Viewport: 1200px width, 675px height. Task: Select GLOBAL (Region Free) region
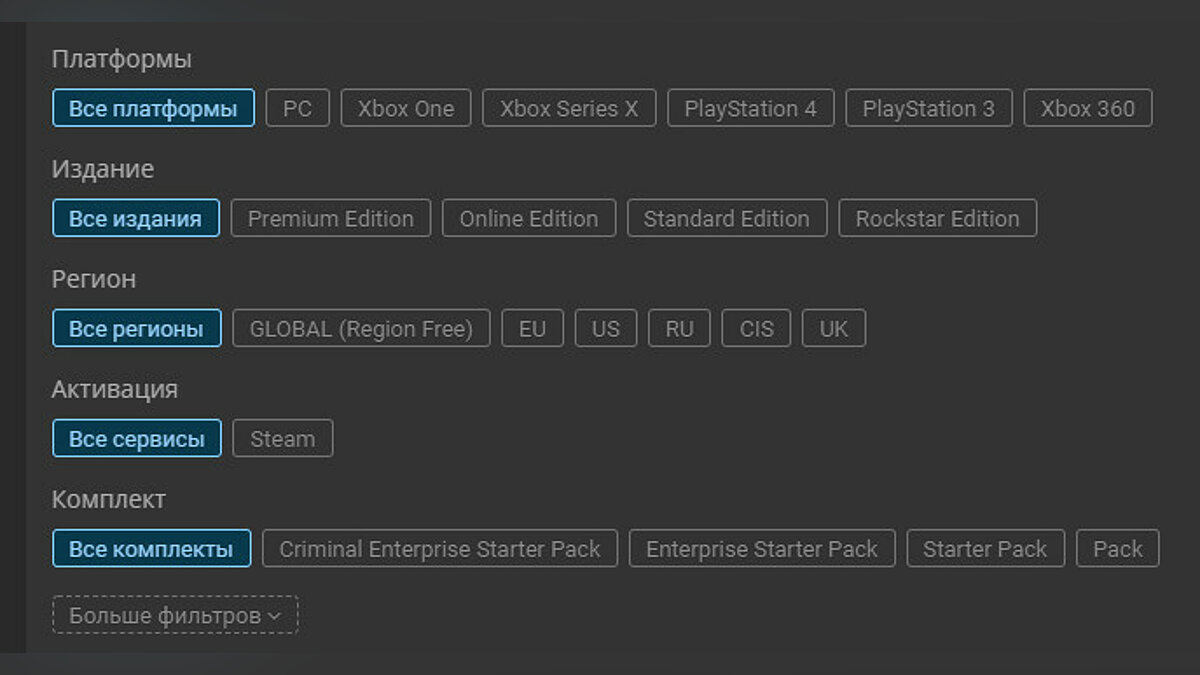coord(361,329)
